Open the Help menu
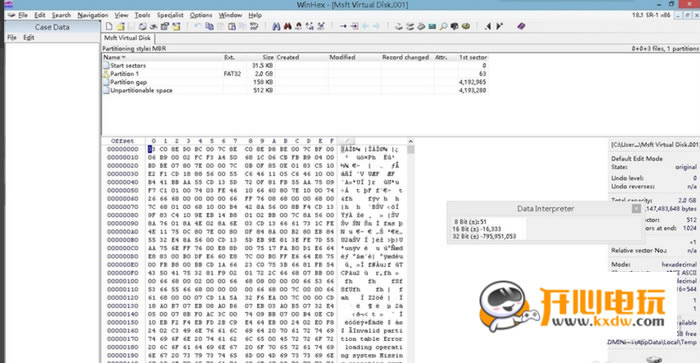Image resolution: width=700 pixels, height=363 pixels. coord(255,15)
